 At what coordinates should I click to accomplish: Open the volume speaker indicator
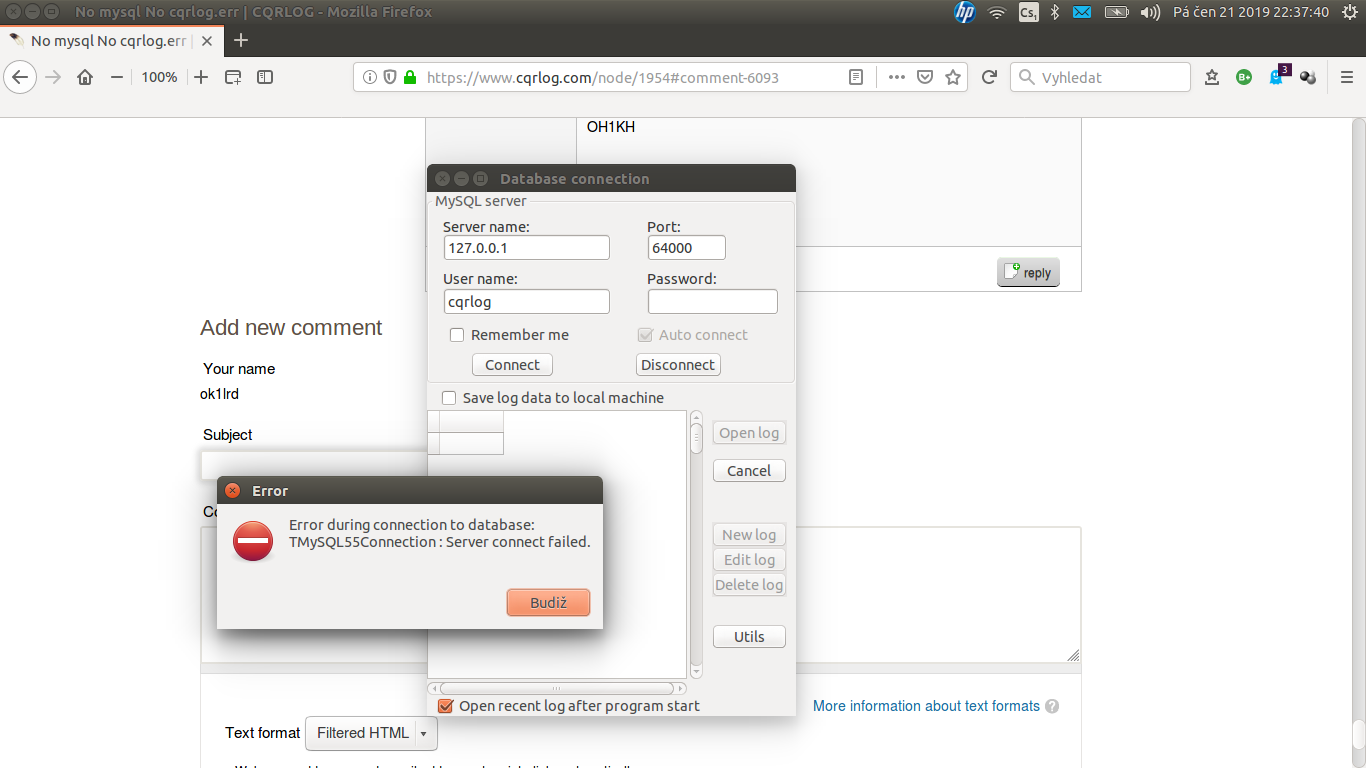click(1150, 12)
